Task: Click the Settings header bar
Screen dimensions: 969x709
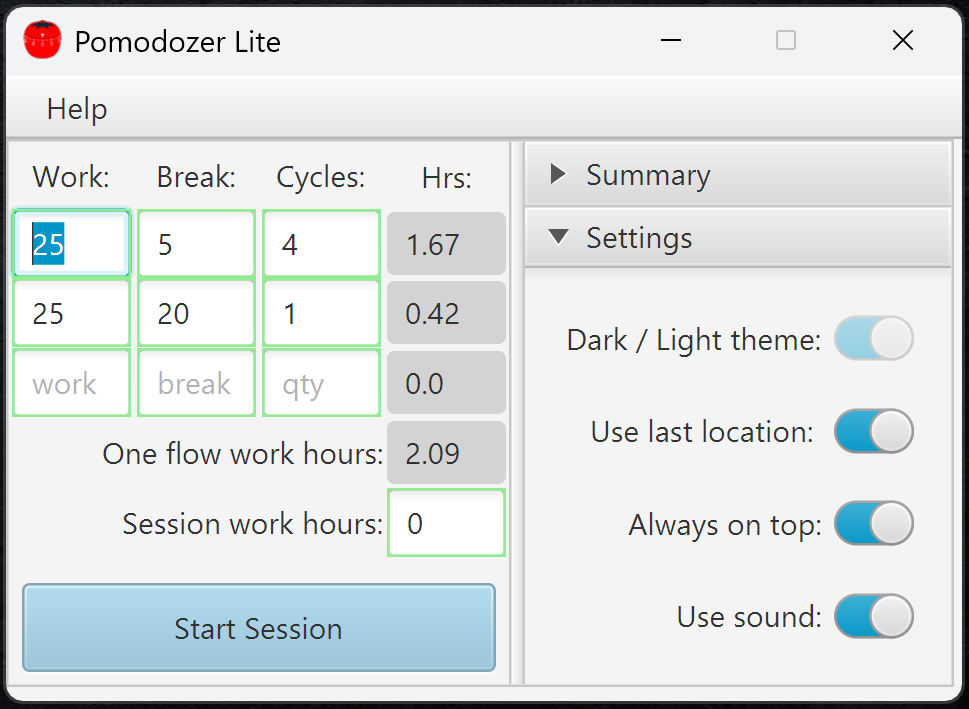Action: pos(737,238)
